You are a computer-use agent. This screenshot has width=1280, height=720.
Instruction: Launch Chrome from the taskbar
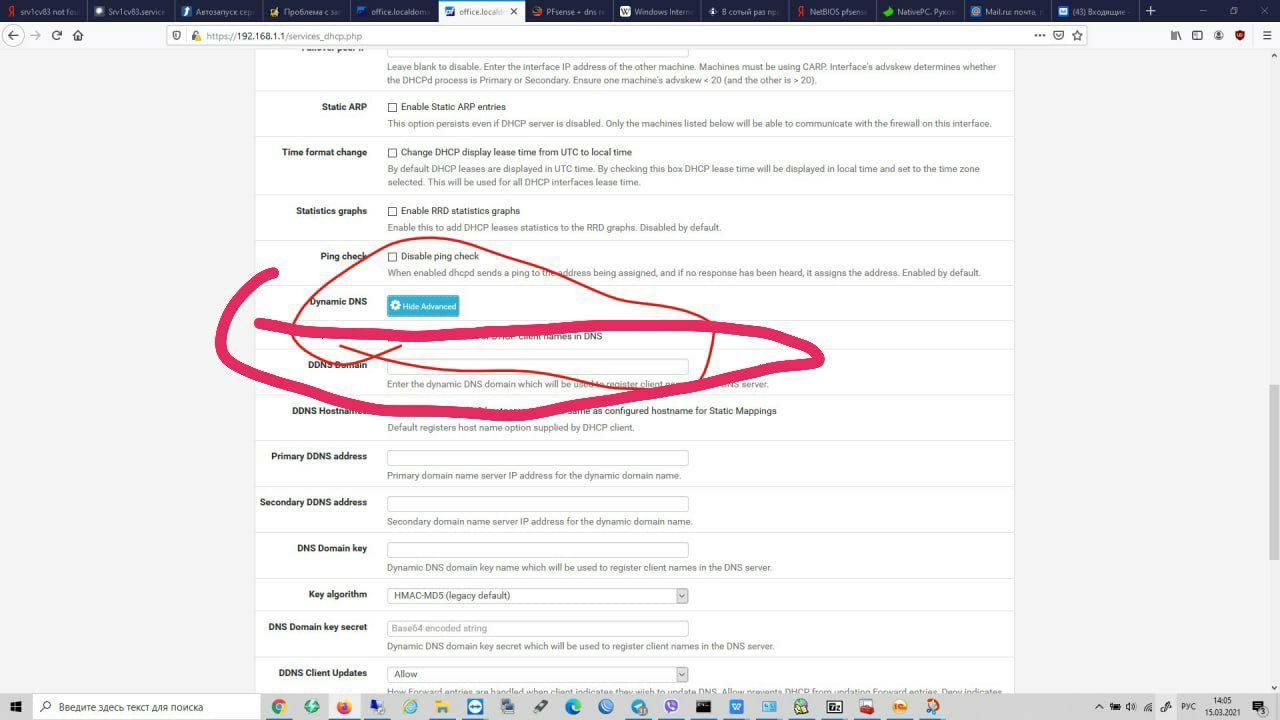(279, 706)
